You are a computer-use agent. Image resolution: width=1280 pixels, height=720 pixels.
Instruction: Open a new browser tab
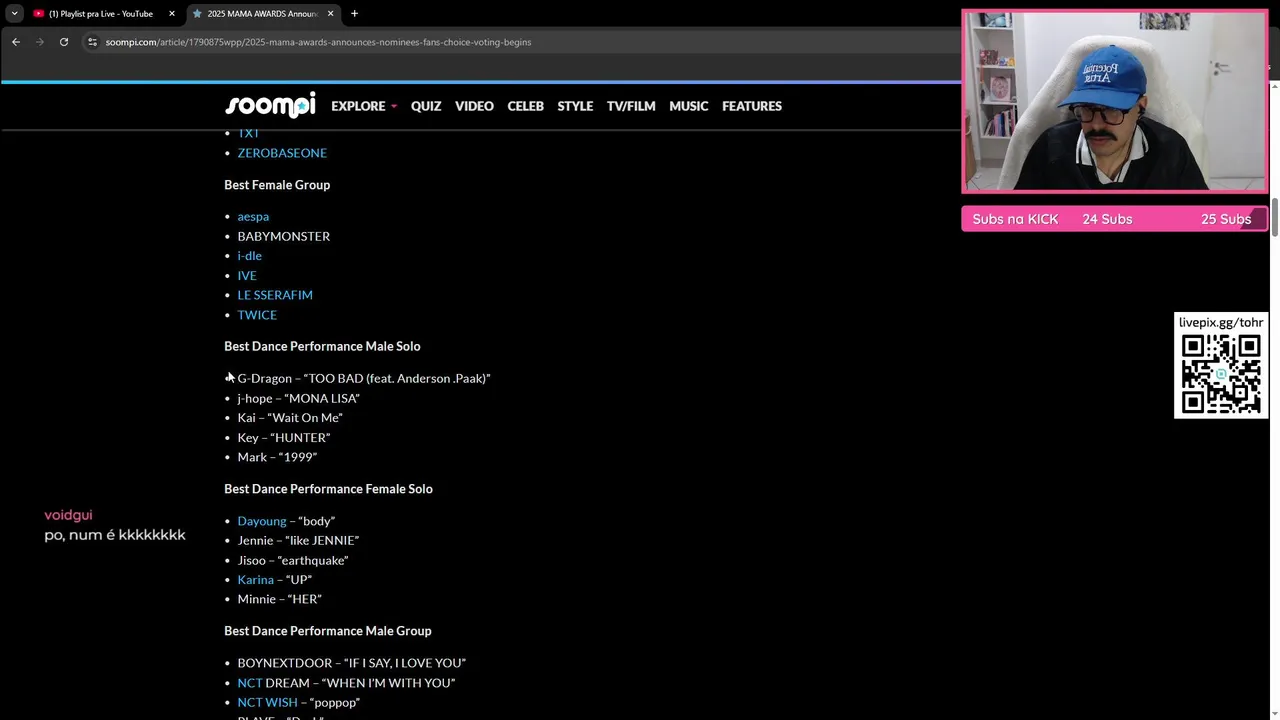tap(354, 13)
